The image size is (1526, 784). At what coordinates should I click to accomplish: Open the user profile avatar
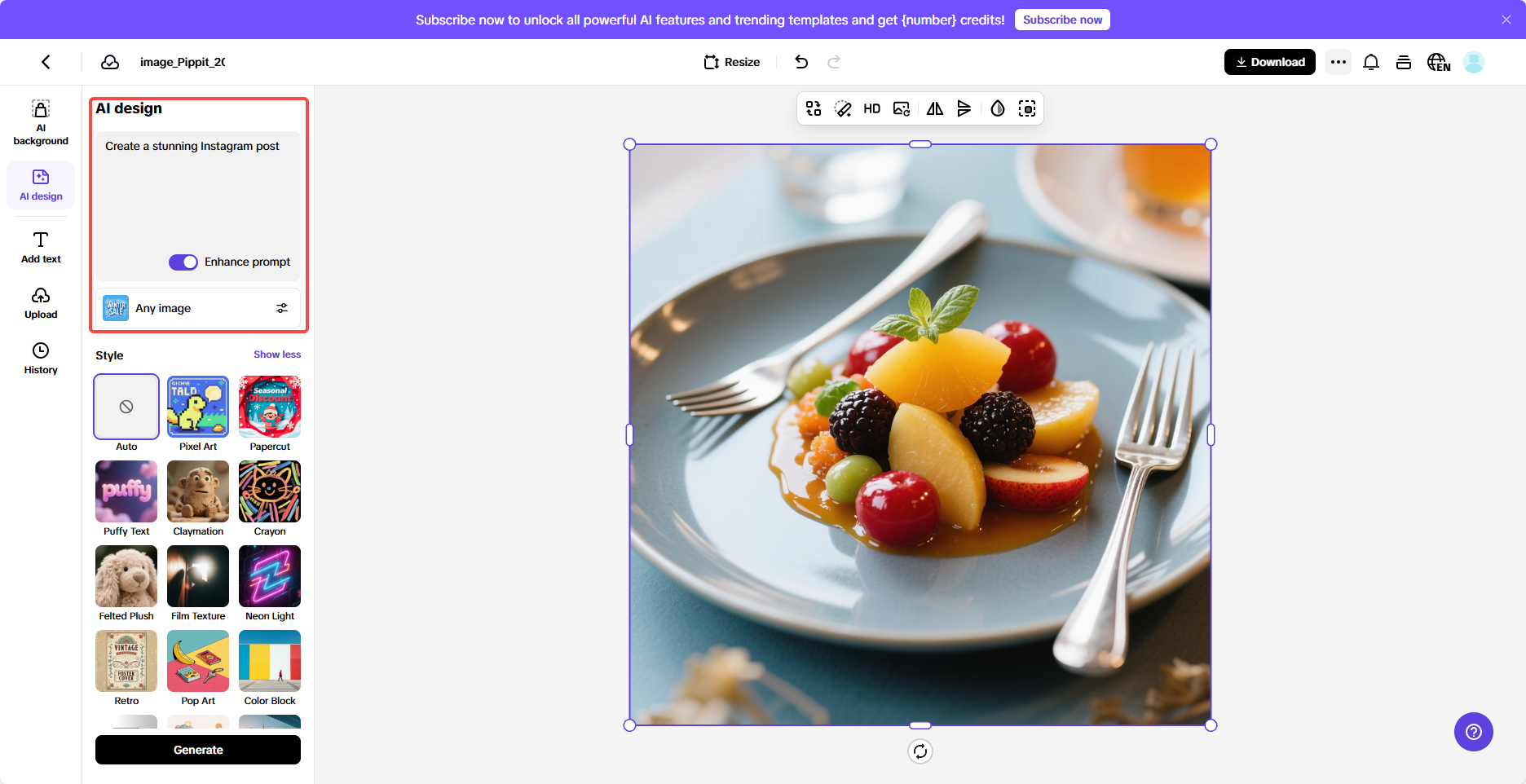point(1474,62)
